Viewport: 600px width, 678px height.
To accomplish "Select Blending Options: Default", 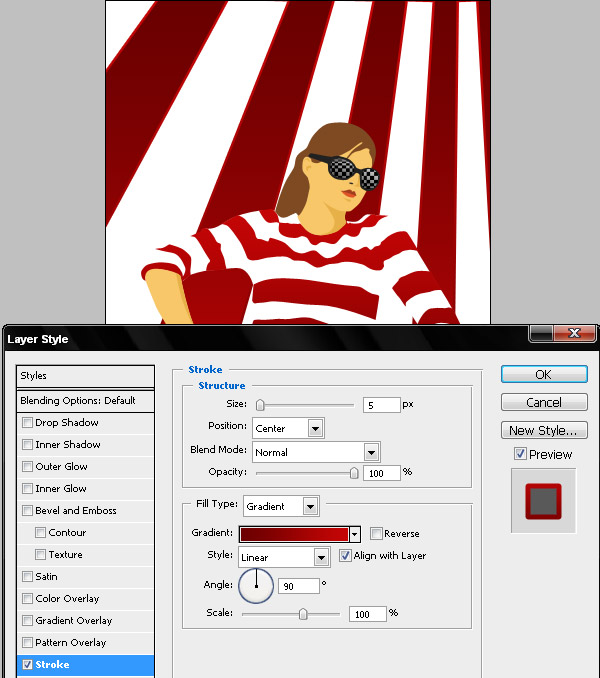I will 85,400.
